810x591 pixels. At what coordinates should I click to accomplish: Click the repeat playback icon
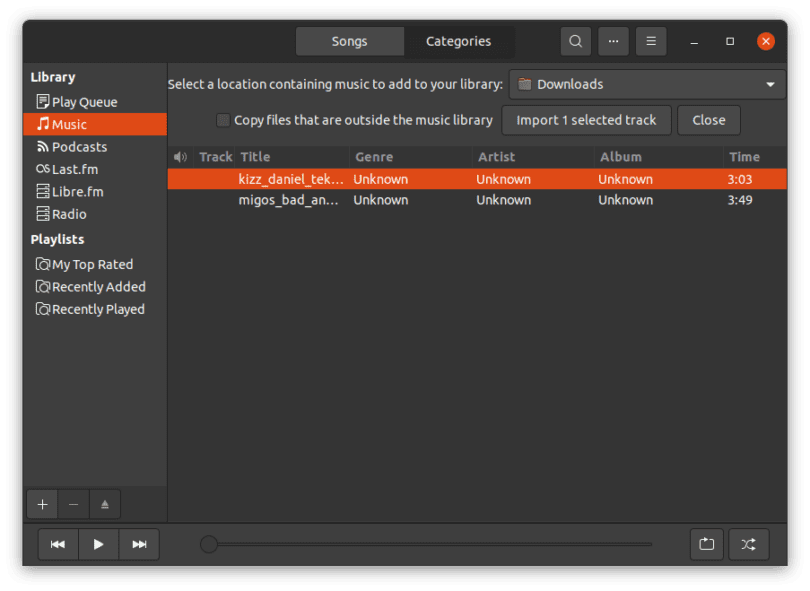(x=707, y=544)
